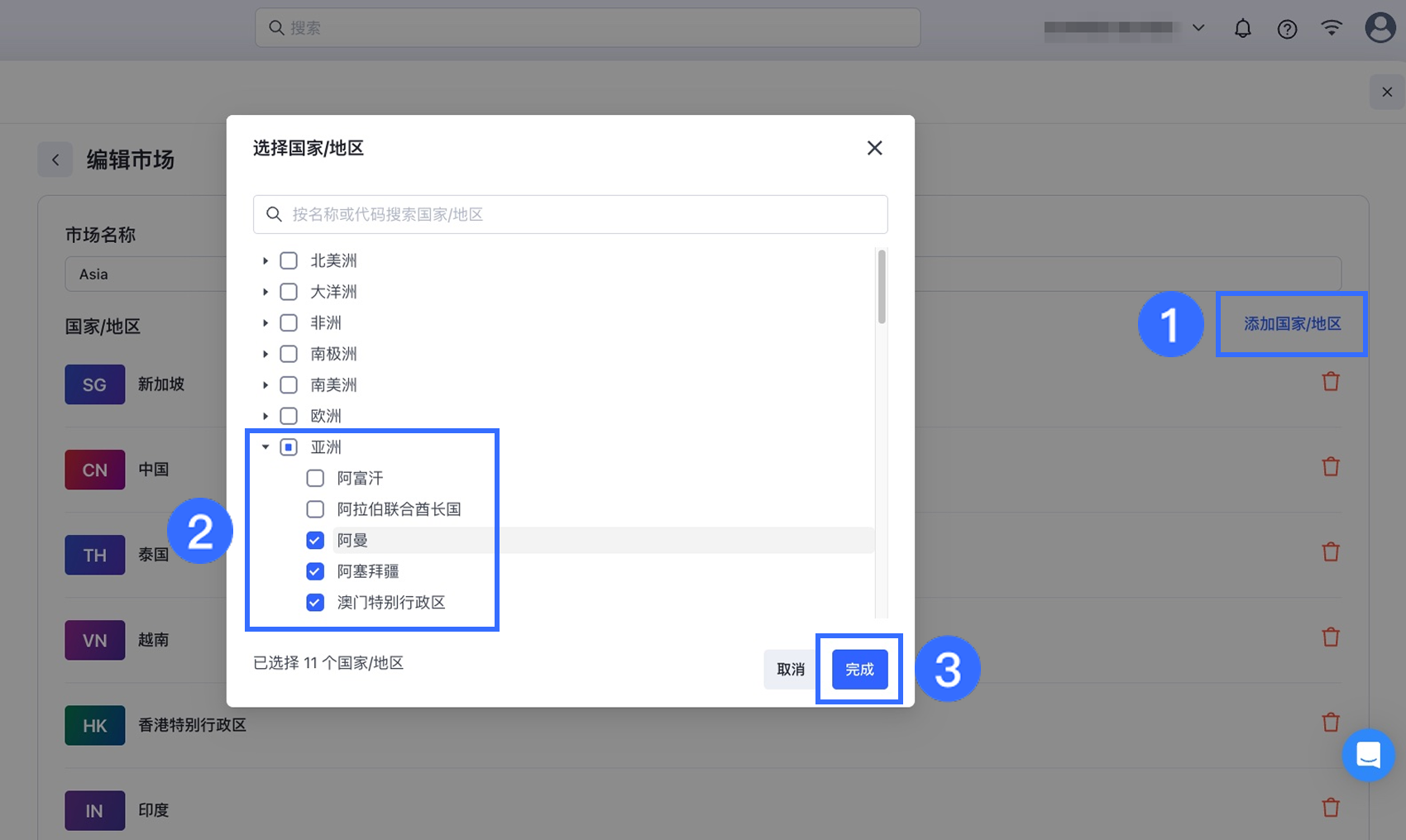Select the 香港特别行政区 row label

192,725
